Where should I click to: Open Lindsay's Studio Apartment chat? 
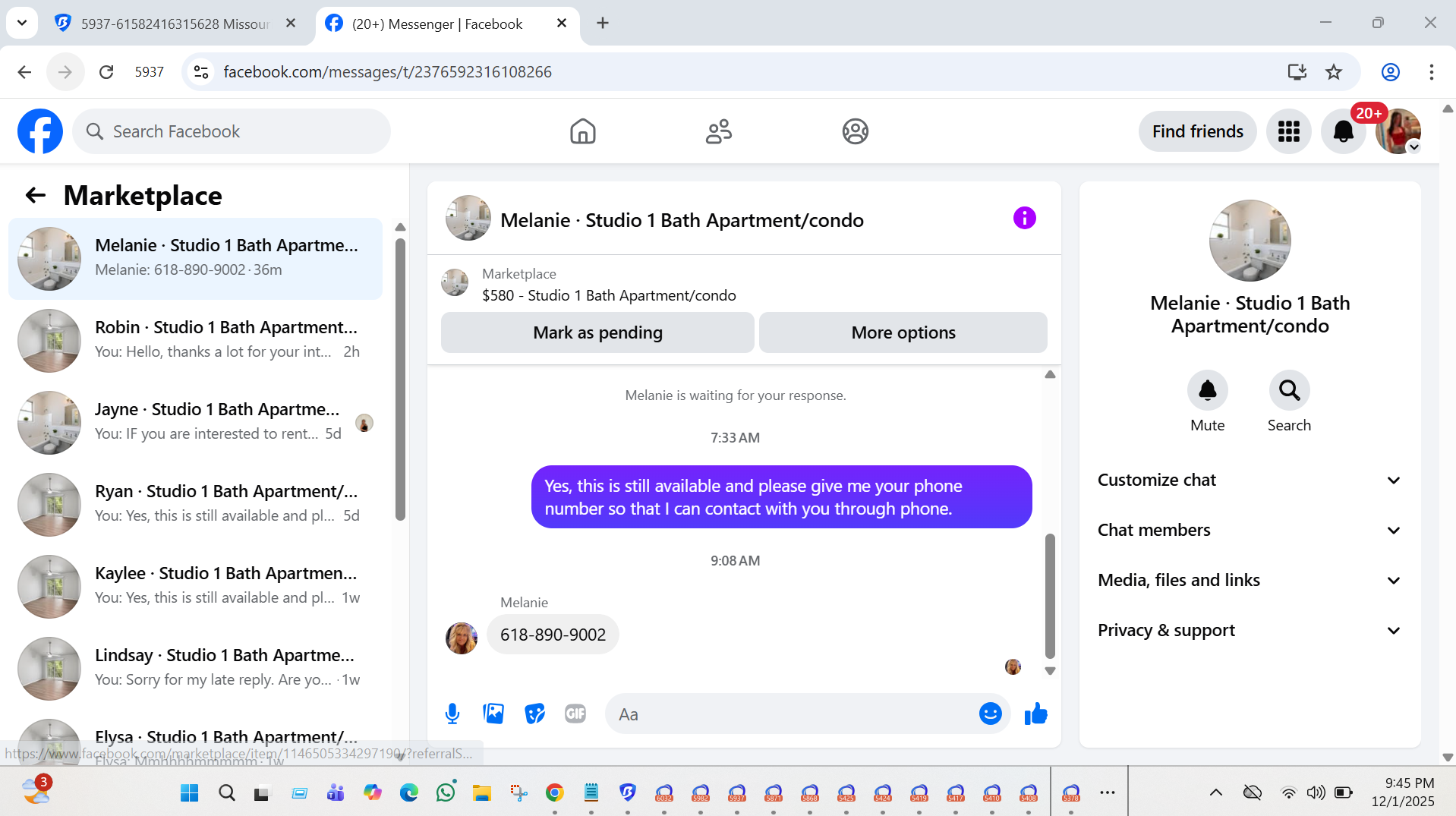tap(195, 669)
